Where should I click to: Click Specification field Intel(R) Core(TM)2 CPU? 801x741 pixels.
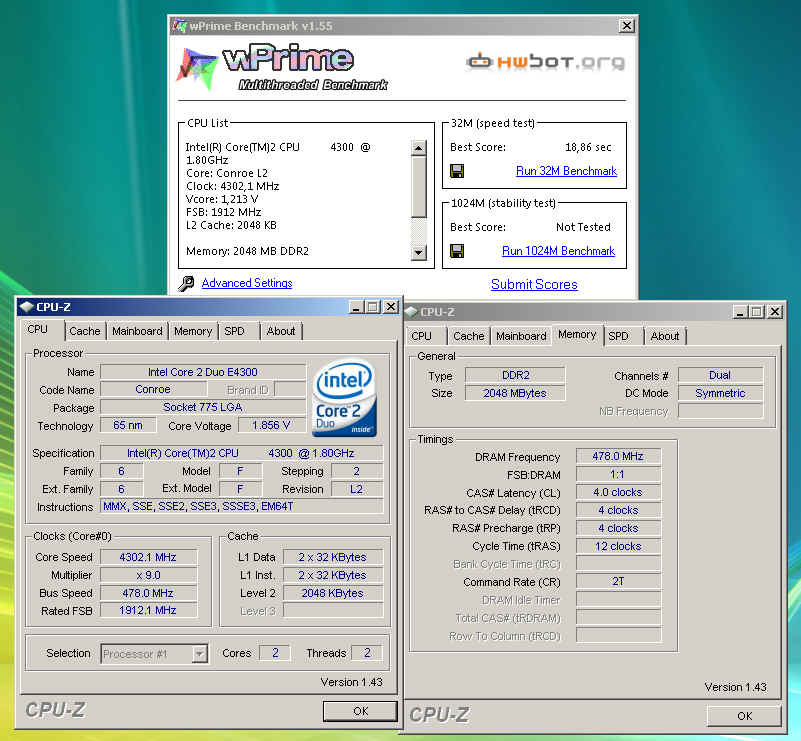[242, 453]
